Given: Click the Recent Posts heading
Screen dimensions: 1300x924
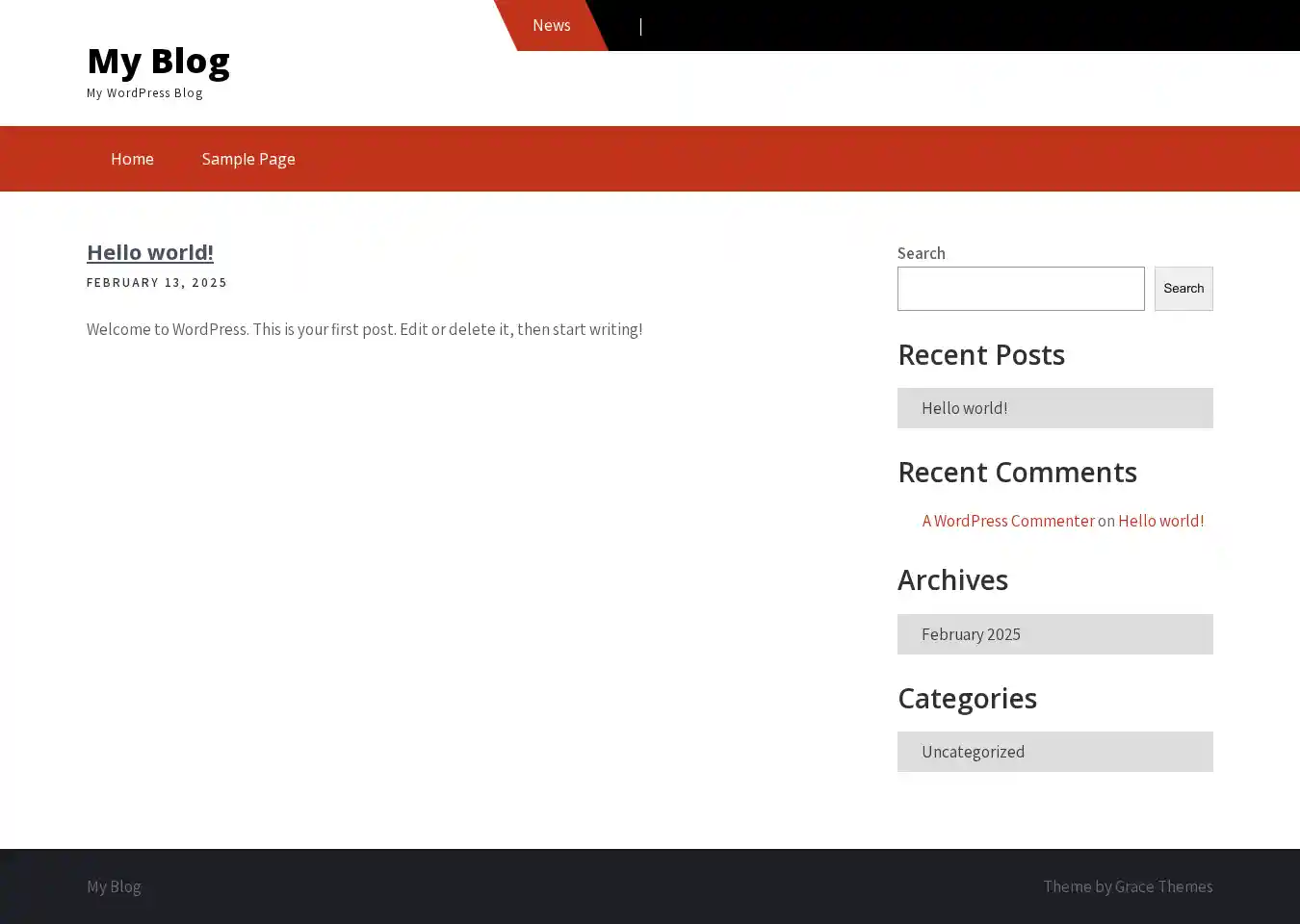Looking at the screenshot, I should pyautogui.click(x=980, y=355).
